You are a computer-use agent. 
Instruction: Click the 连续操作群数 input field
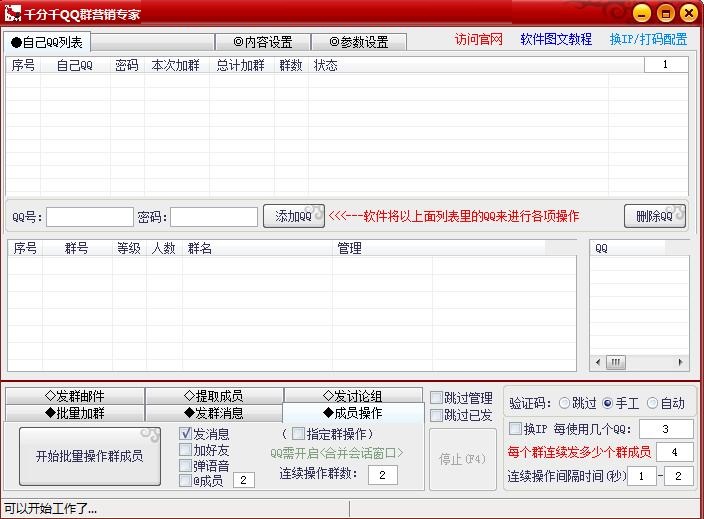click(x=383, y=475)
